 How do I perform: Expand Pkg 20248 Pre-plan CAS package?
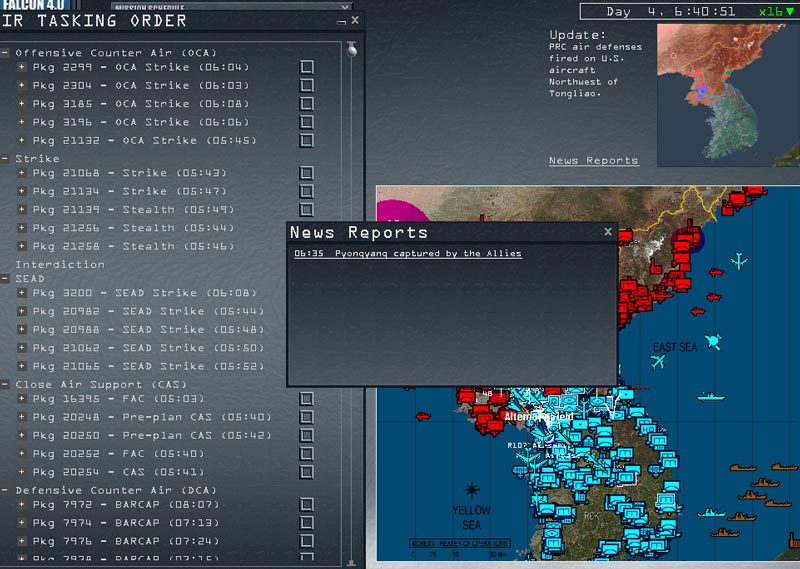tap(21, 417)
